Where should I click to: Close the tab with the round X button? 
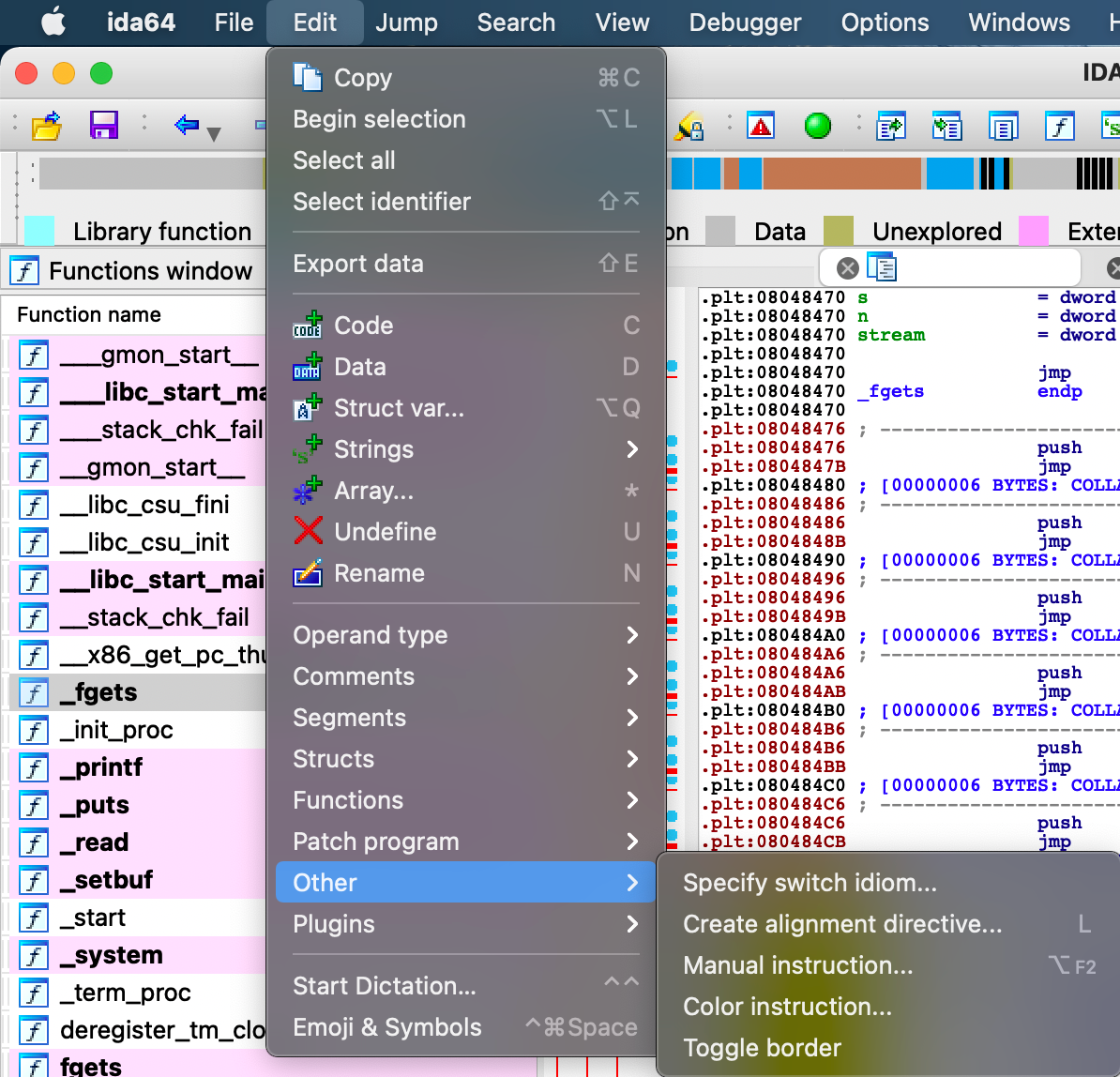[x=847, y=268]
